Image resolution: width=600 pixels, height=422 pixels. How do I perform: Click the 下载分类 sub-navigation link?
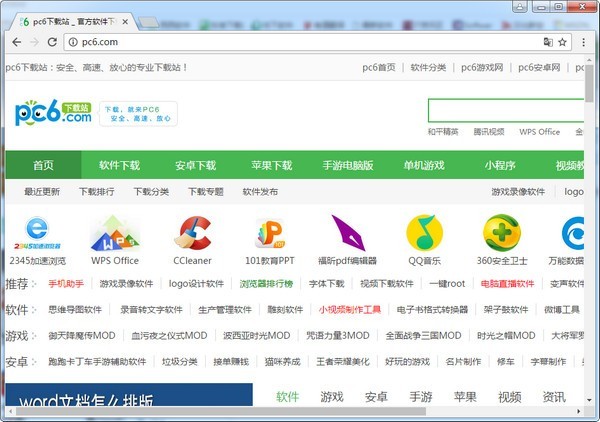tap(151, 192)
